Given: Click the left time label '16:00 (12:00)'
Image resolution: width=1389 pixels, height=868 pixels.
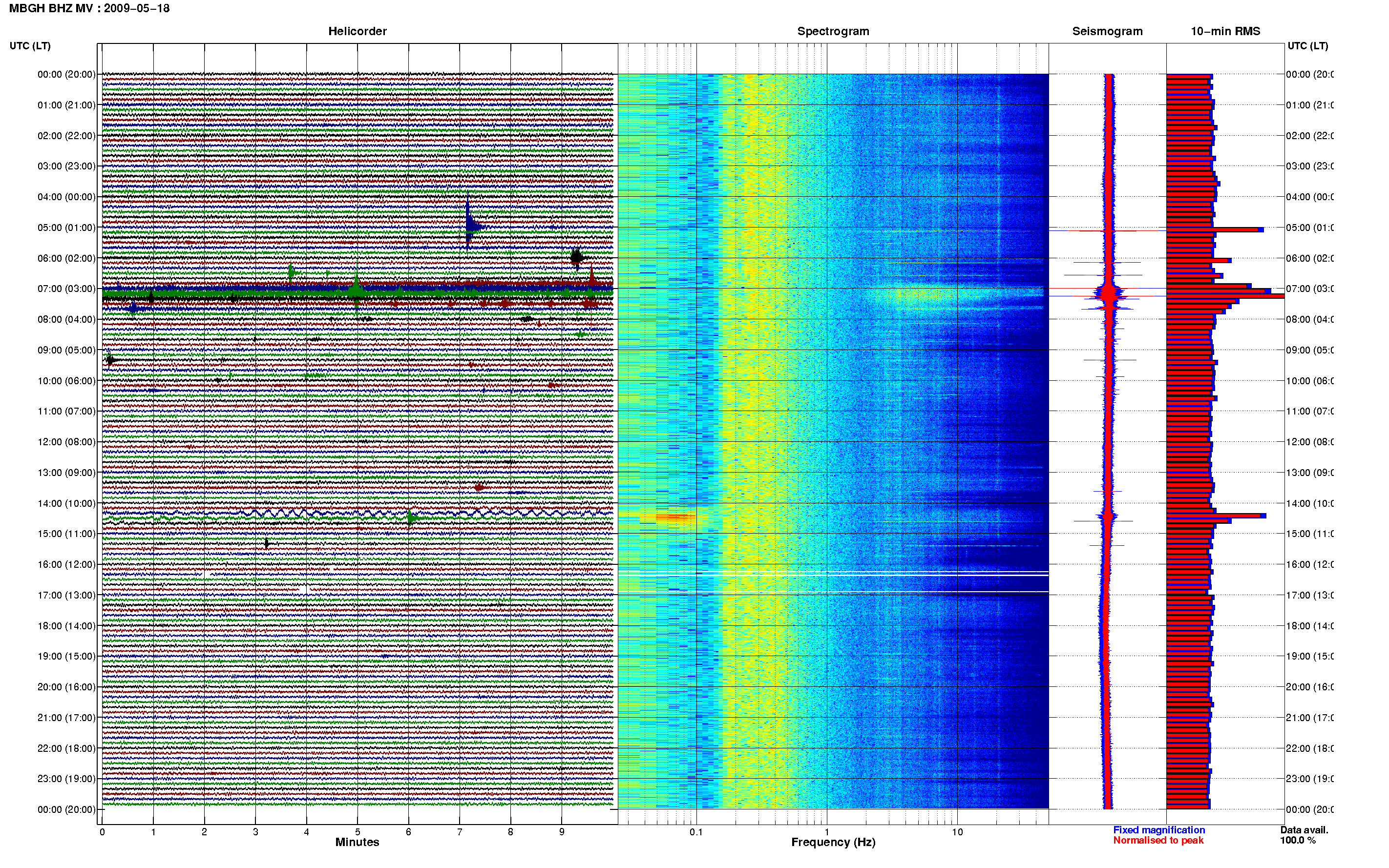Looking at the screenshot, I should pyautogui.click(x=66, y=565).
